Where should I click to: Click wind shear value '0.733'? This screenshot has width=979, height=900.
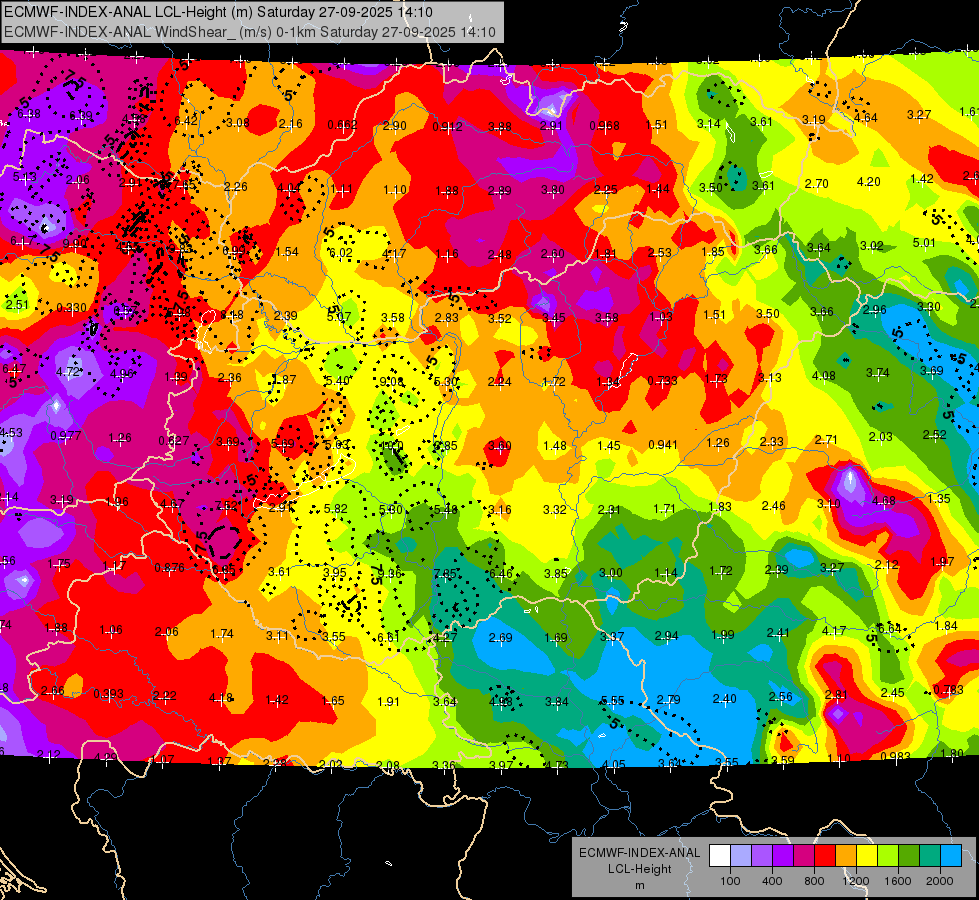[x=662, y=380]
